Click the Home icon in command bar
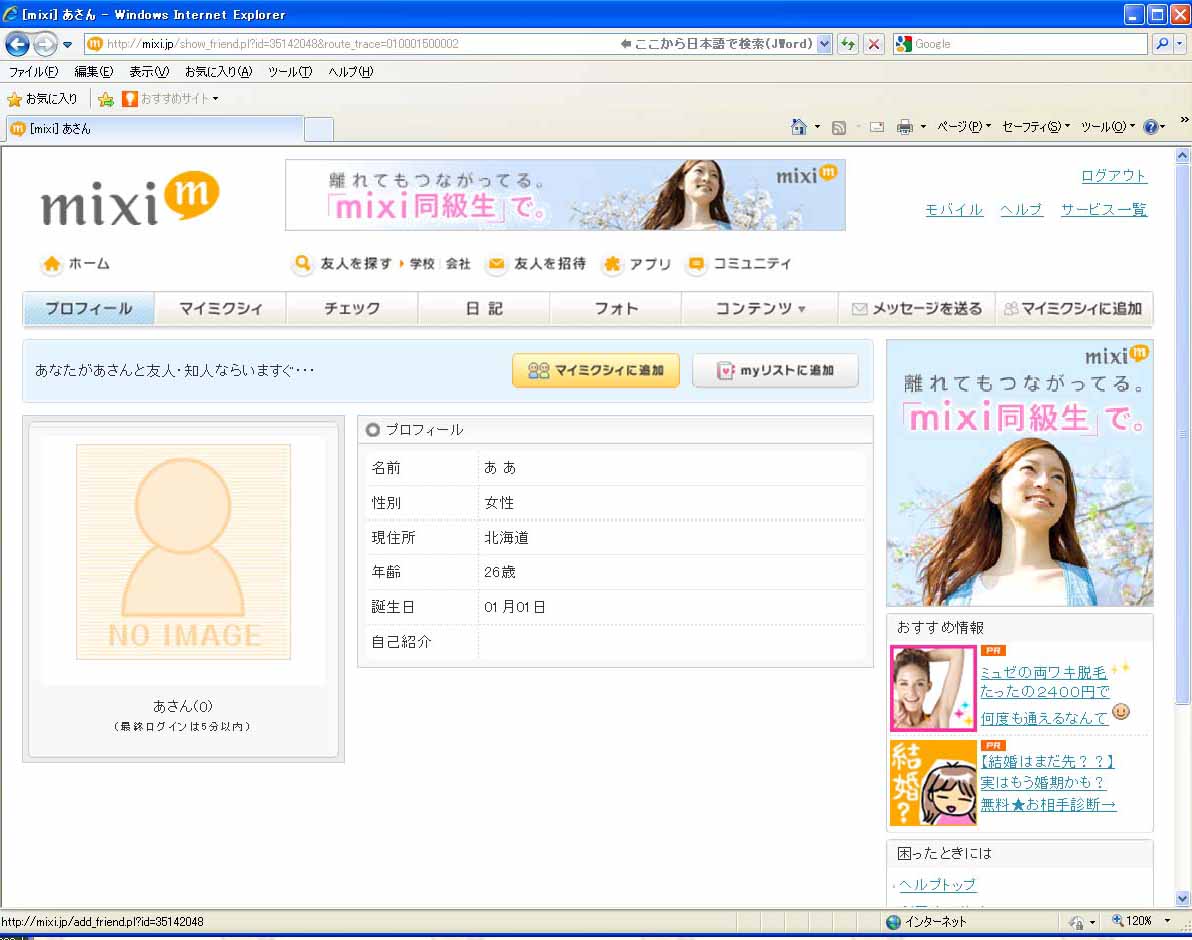Image resolution: width=1192 pixels, height=940 pixels. 798,127
